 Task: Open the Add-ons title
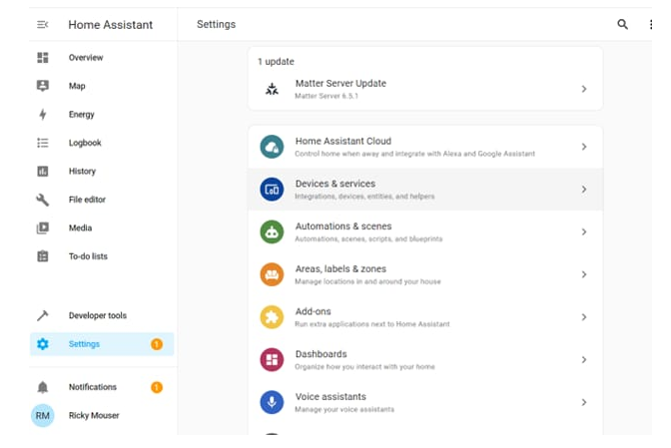tap(313, 312)
